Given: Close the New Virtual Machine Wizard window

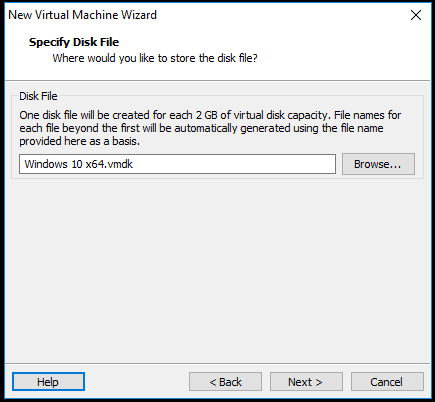Looking at the screenshot, I should (x=416, y=15).
